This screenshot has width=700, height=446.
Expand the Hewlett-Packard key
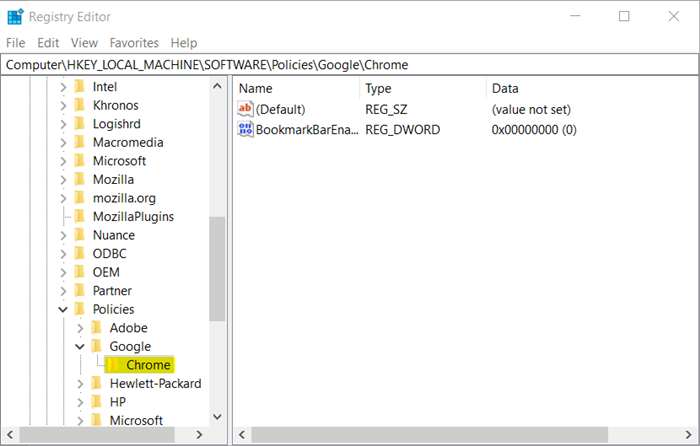click(x=80, y=383)
